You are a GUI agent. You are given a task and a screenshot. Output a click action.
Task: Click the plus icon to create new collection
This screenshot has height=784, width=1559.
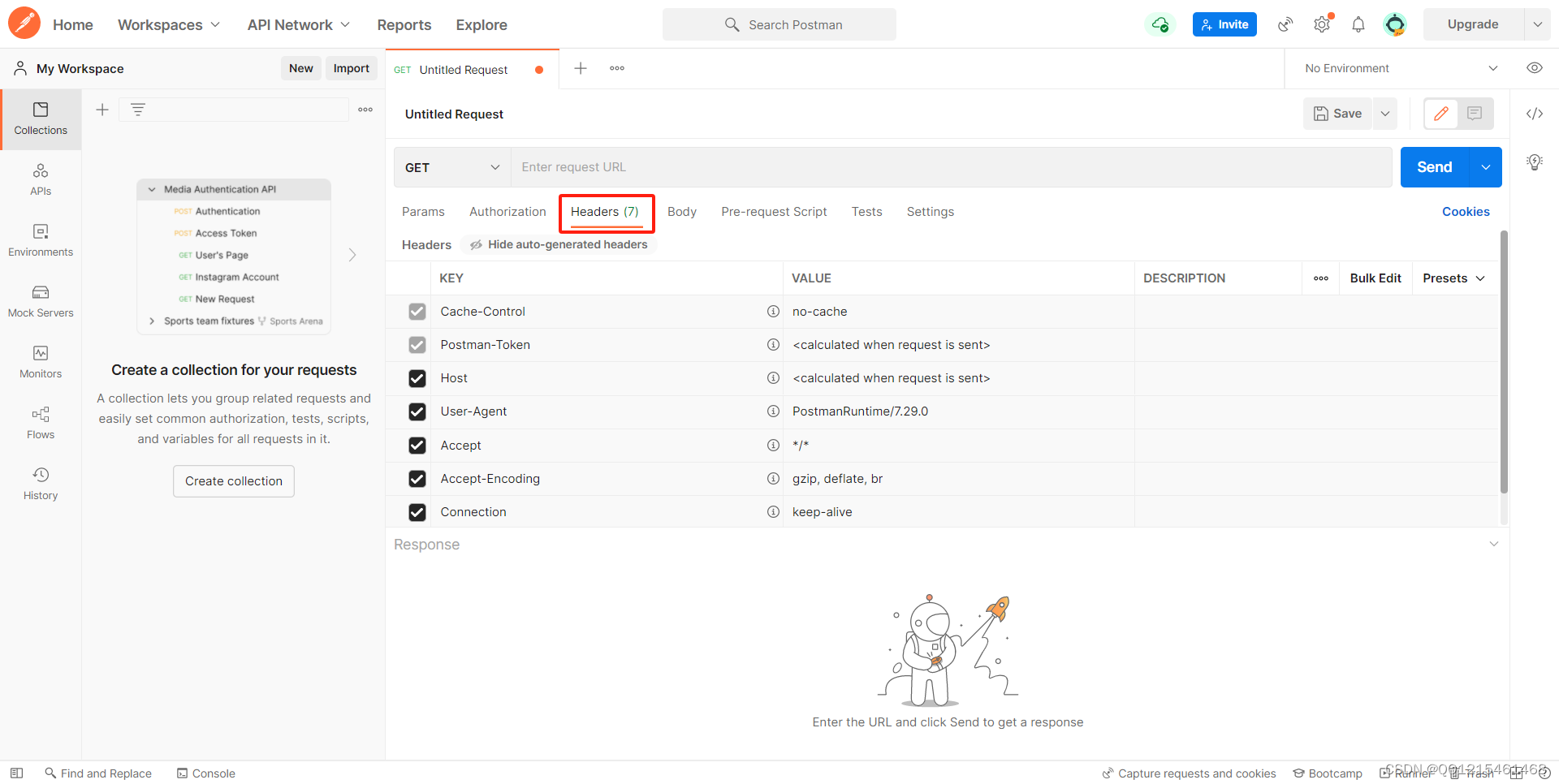coord(102,110)
